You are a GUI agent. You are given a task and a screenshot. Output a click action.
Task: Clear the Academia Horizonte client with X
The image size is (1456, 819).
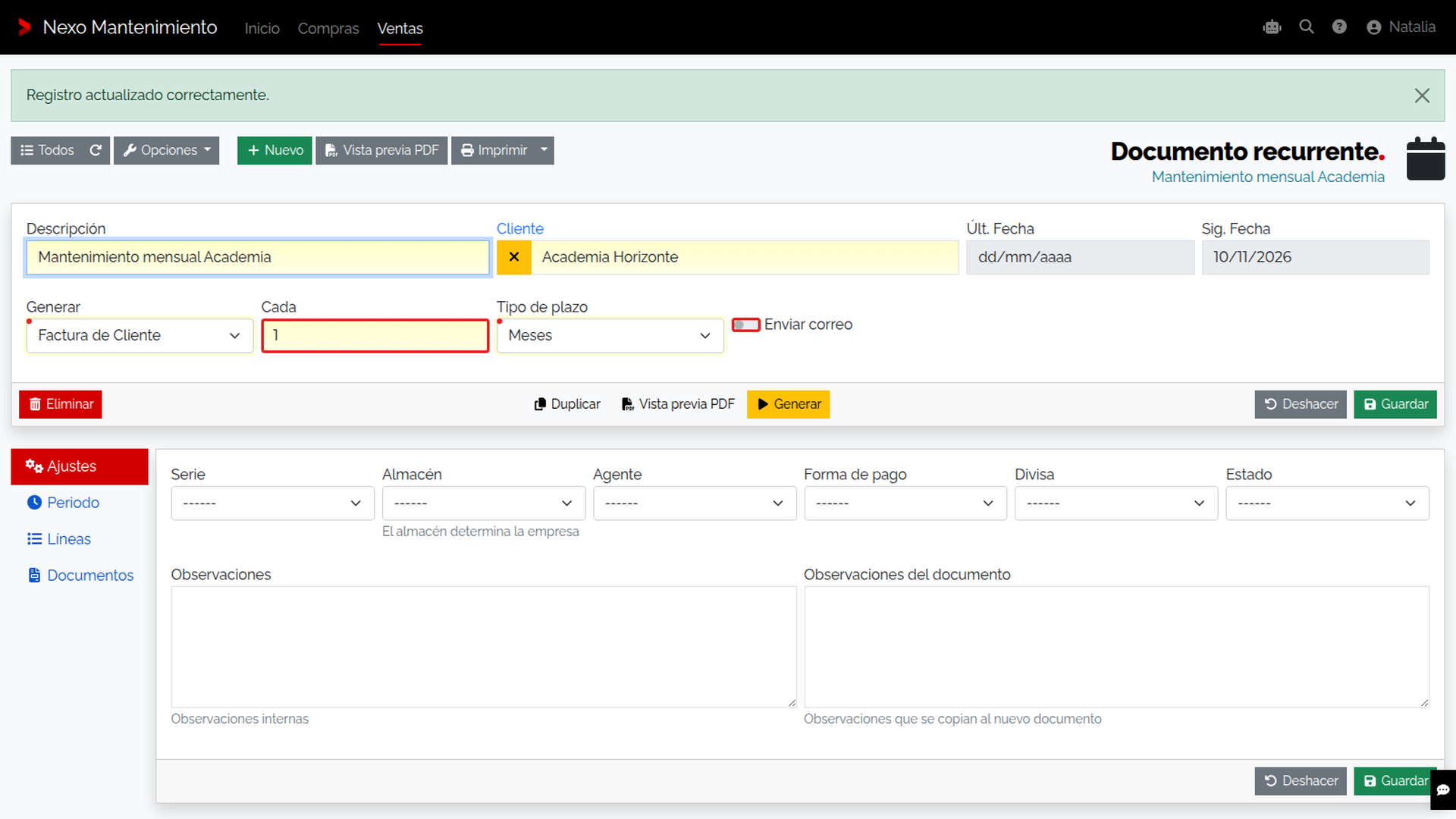(514, 257)
